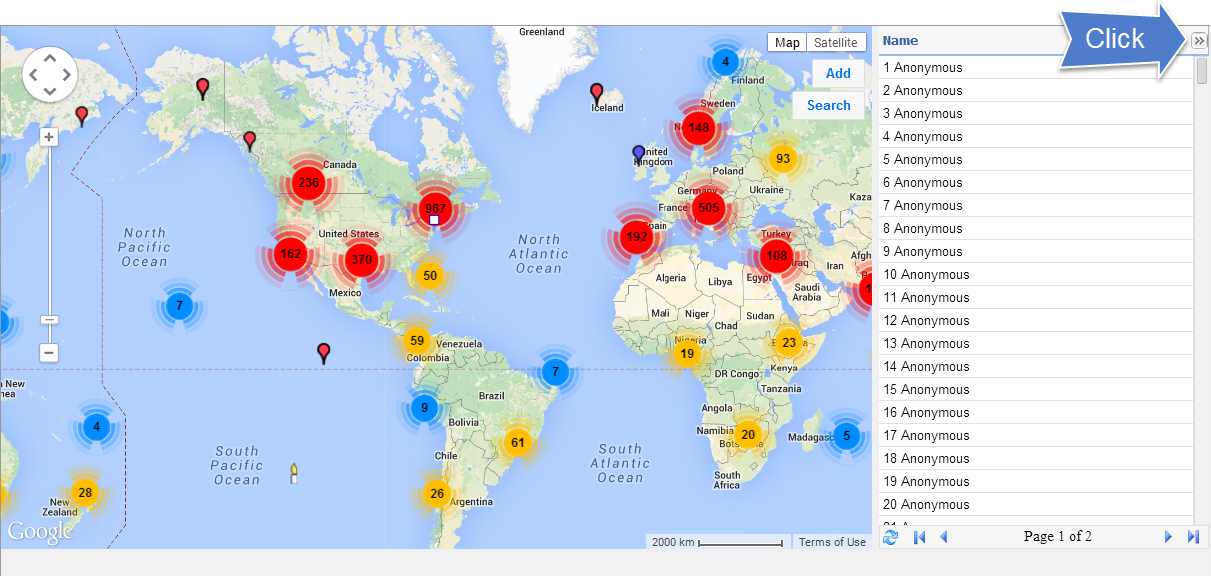Refresh the name list
Image resolution: width=1211 pixels, height=576 pixels.
click(x=890, y=537)
